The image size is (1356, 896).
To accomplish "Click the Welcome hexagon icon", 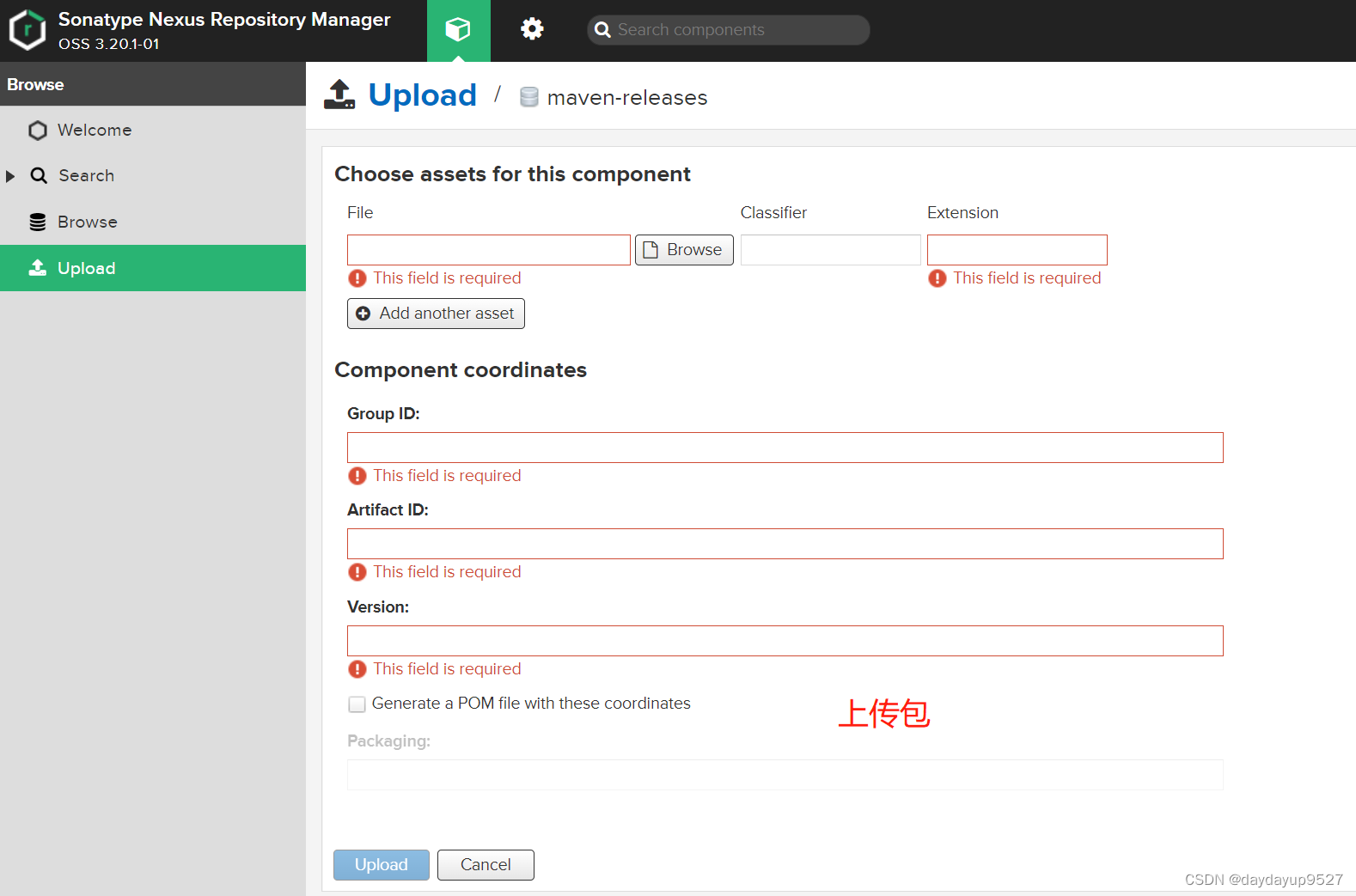I will click(38, 131).
